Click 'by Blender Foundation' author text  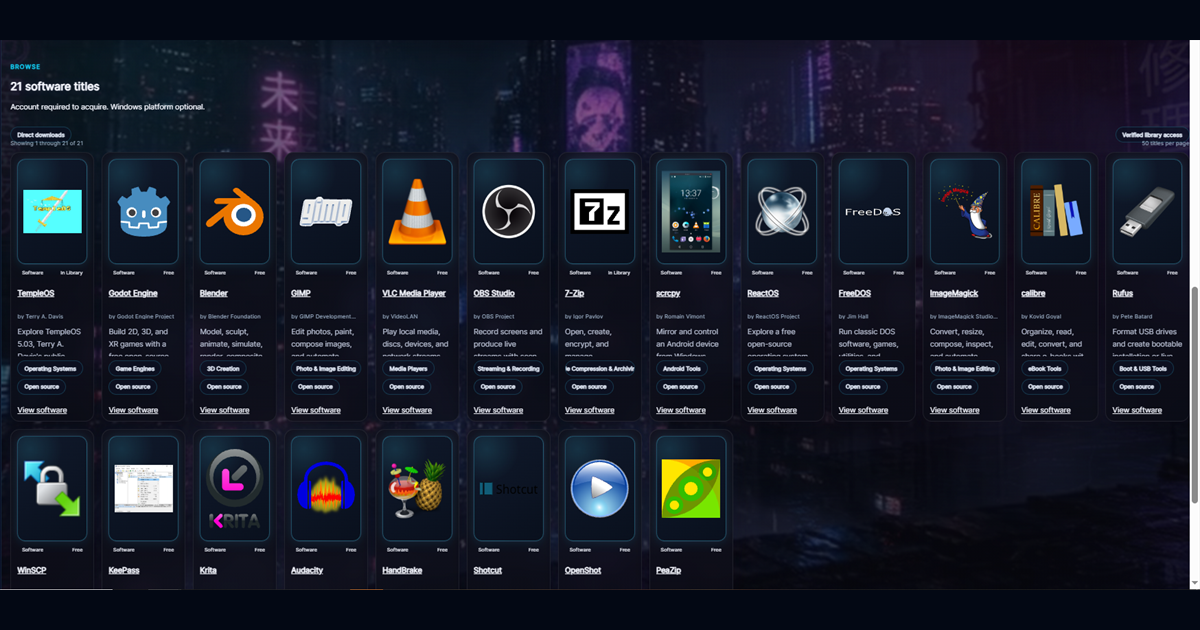(x=231, y=316)
